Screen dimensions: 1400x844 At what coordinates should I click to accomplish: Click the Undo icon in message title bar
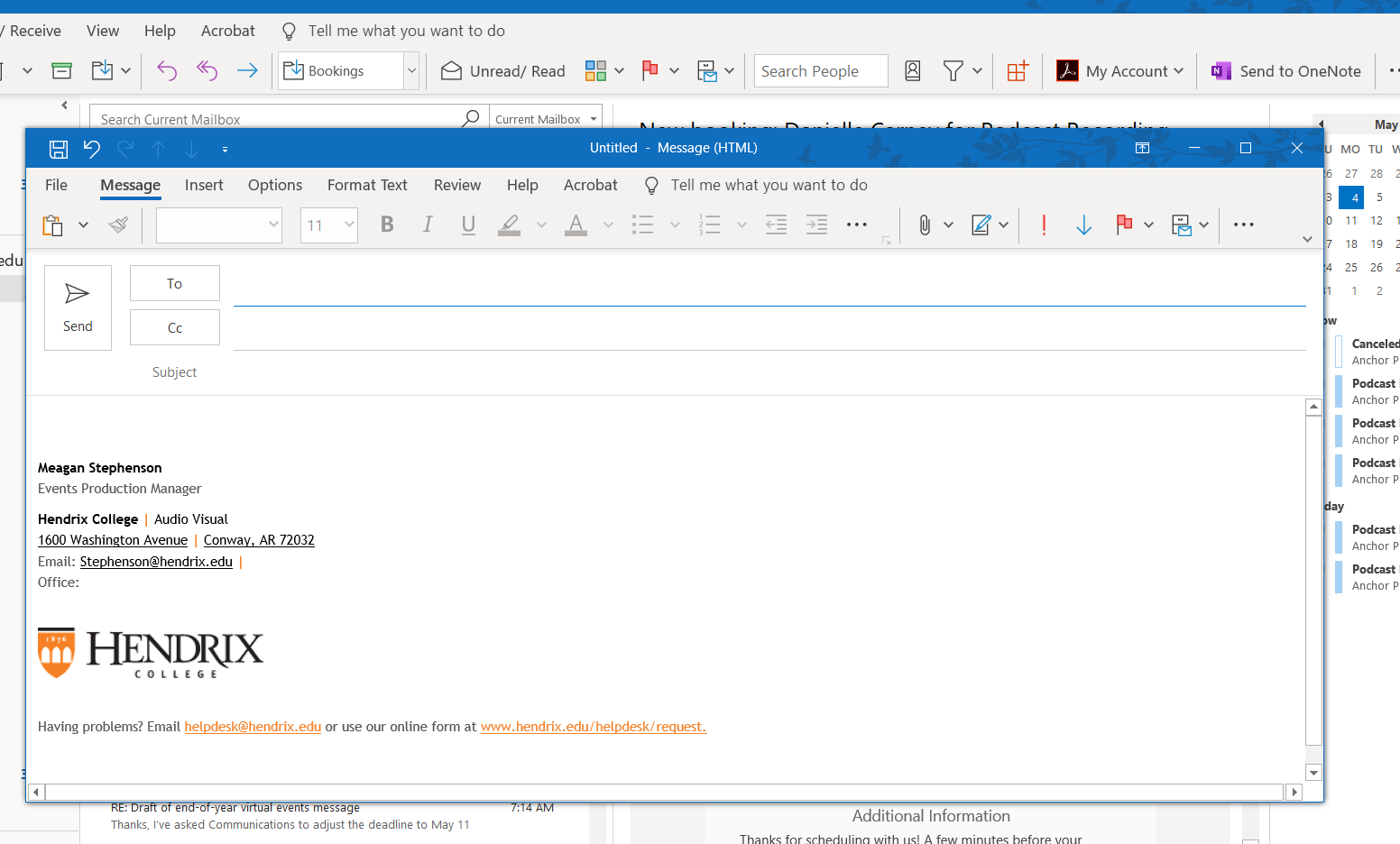[x=92, y=149]
